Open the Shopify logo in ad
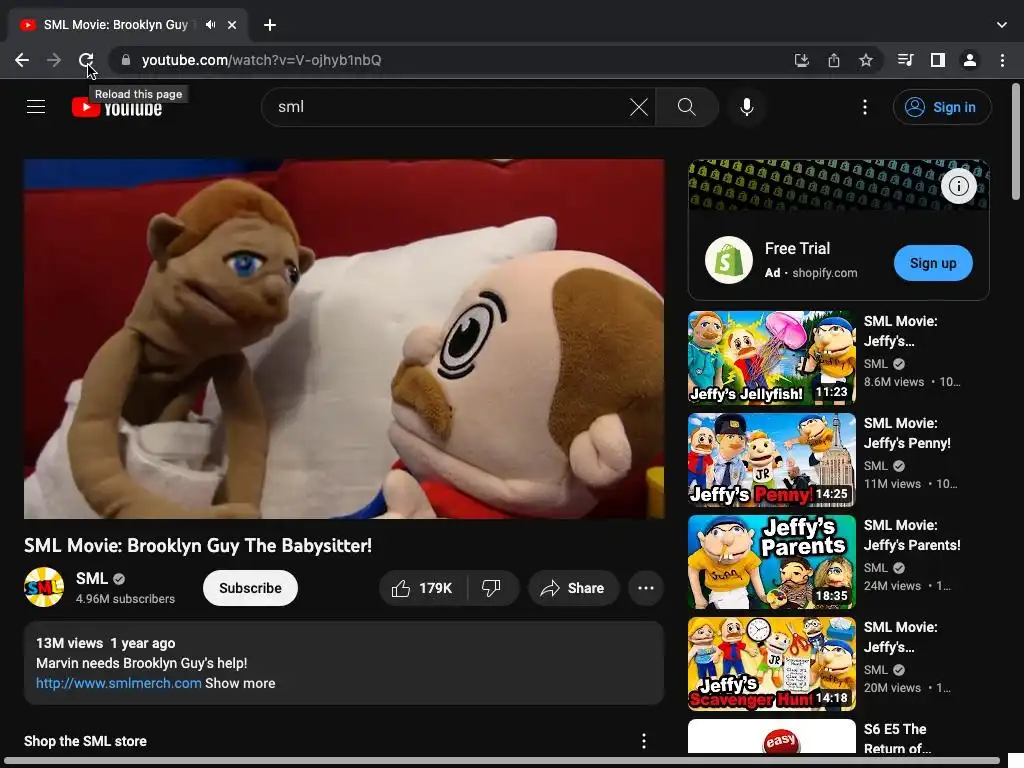 point(729,260)
